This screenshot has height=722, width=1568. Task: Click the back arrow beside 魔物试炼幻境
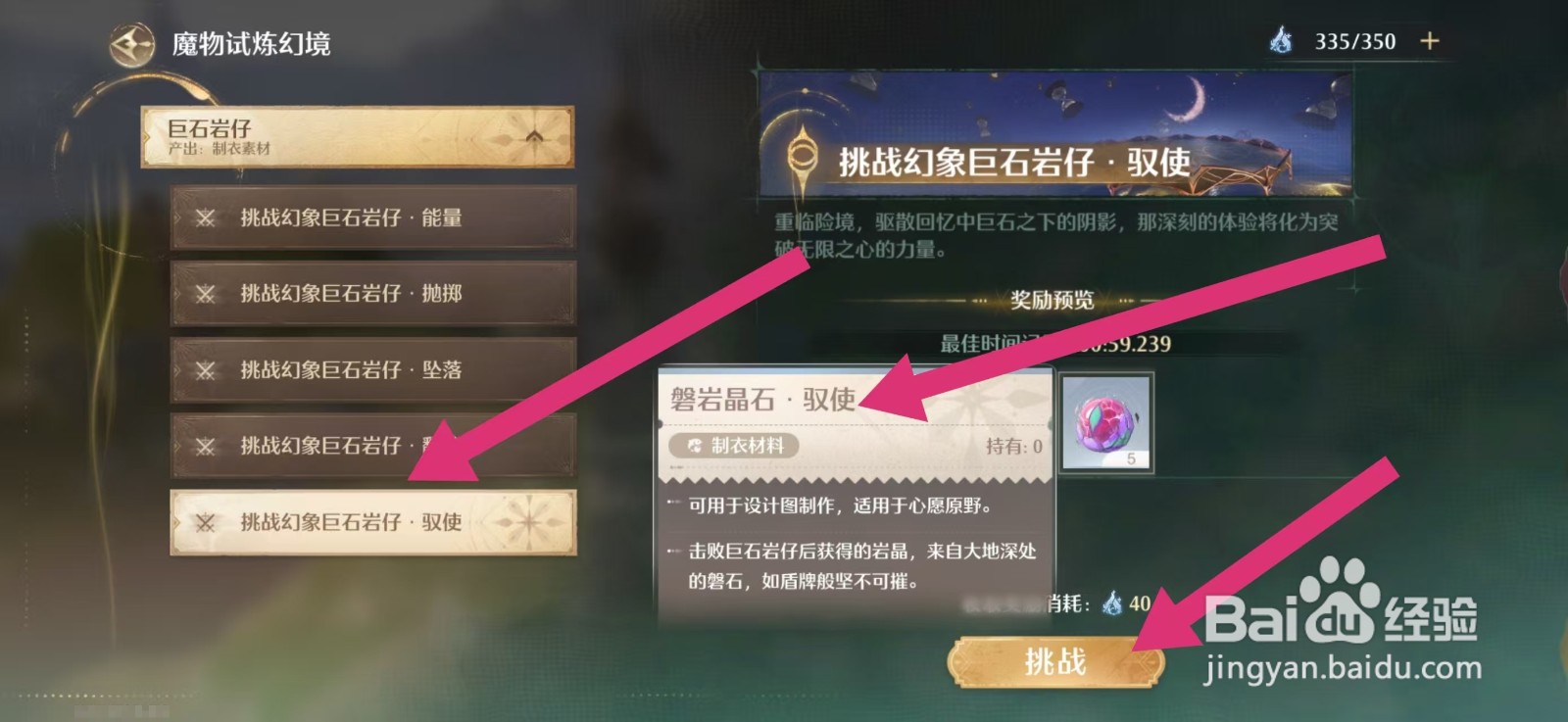pos(131,44)
